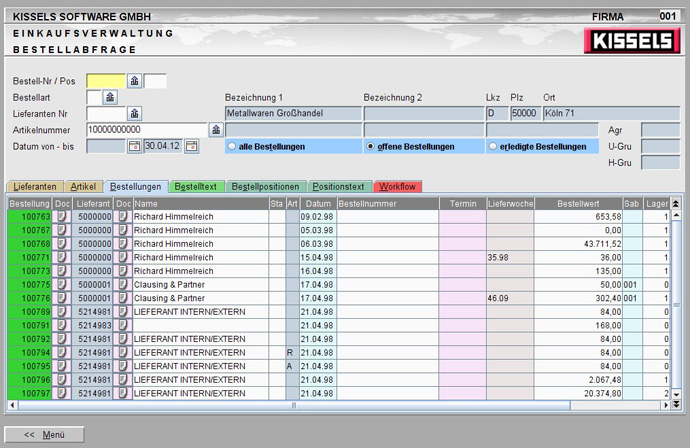The image size is (690, 448).
Task: Switch to Lieferanten tab
Action: [35, 187]
